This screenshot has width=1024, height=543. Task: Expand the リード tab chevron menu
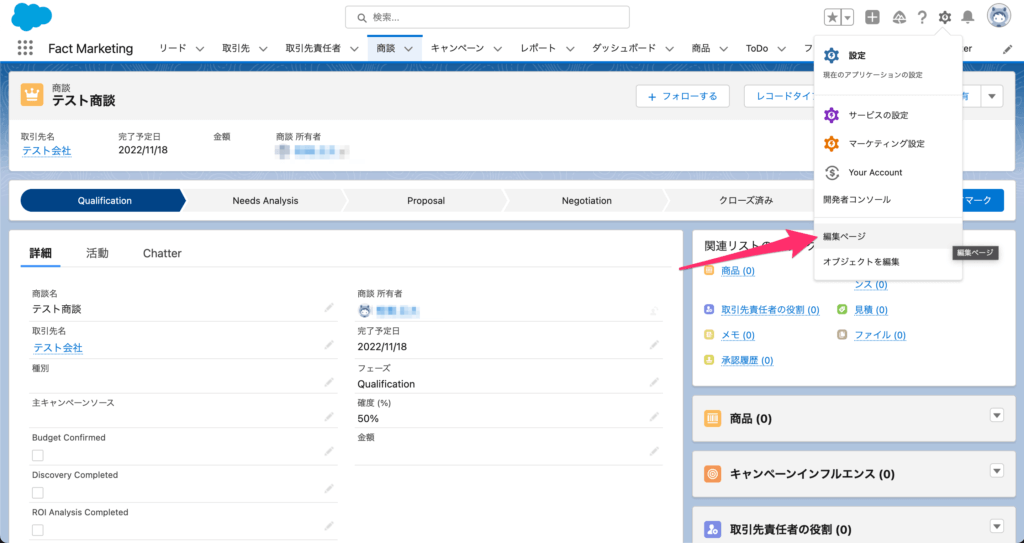[200, 48]
